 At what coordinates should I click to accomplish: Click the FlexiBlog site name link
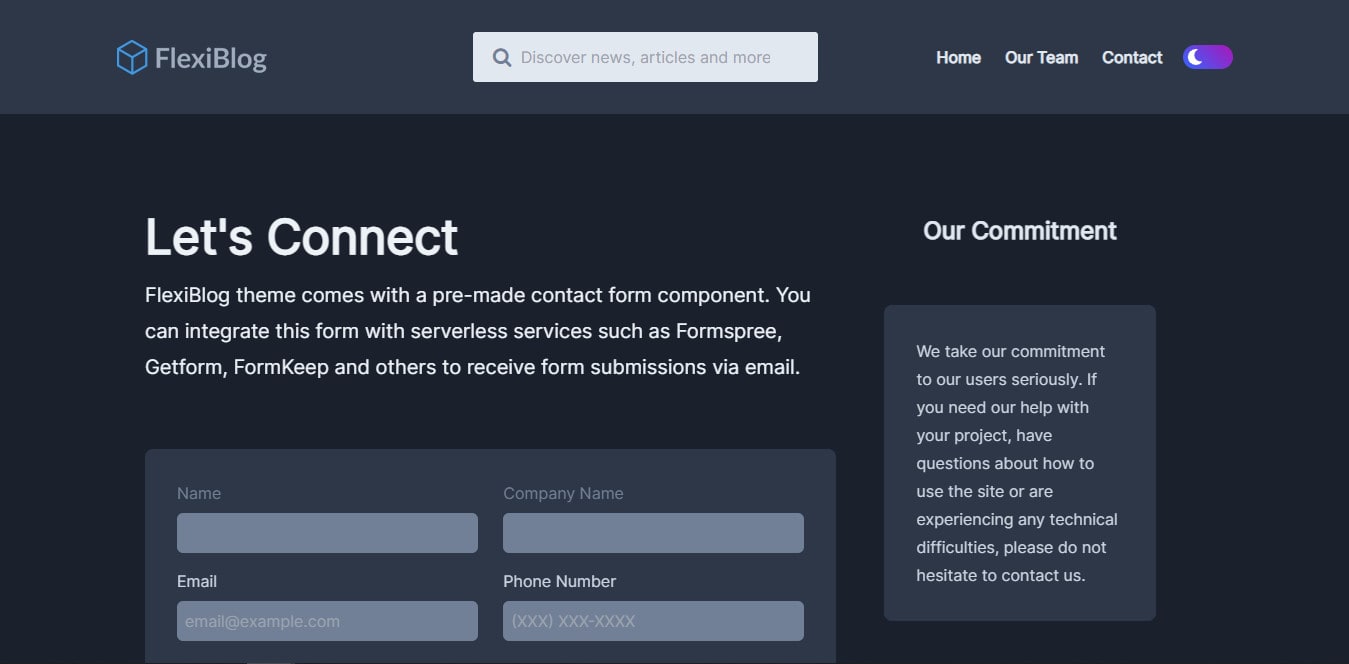pyautogui.click(x=210, y=57)
